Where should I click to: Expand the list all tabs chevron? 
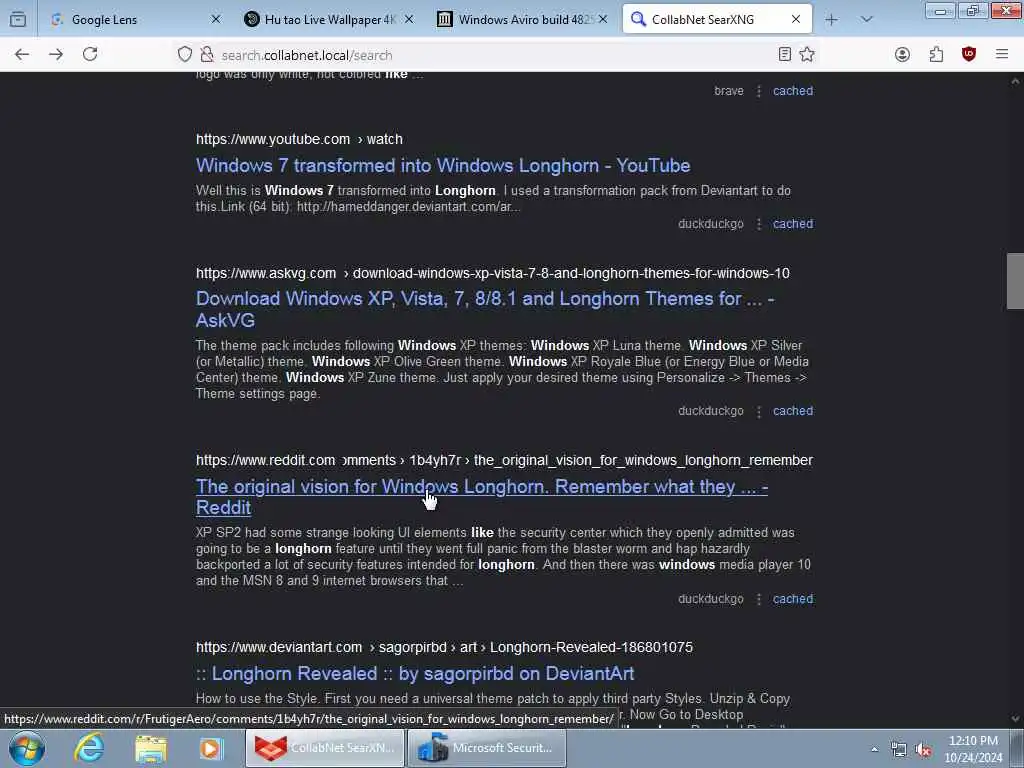point(867,20)
